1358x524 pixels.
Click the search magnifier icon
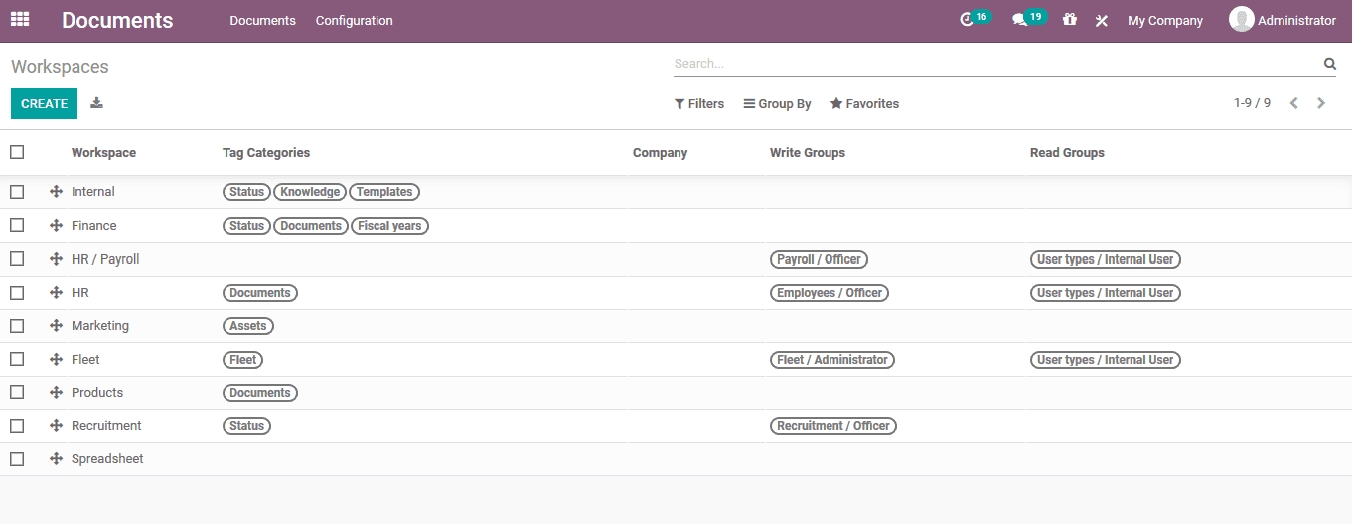coord(1329,64)
